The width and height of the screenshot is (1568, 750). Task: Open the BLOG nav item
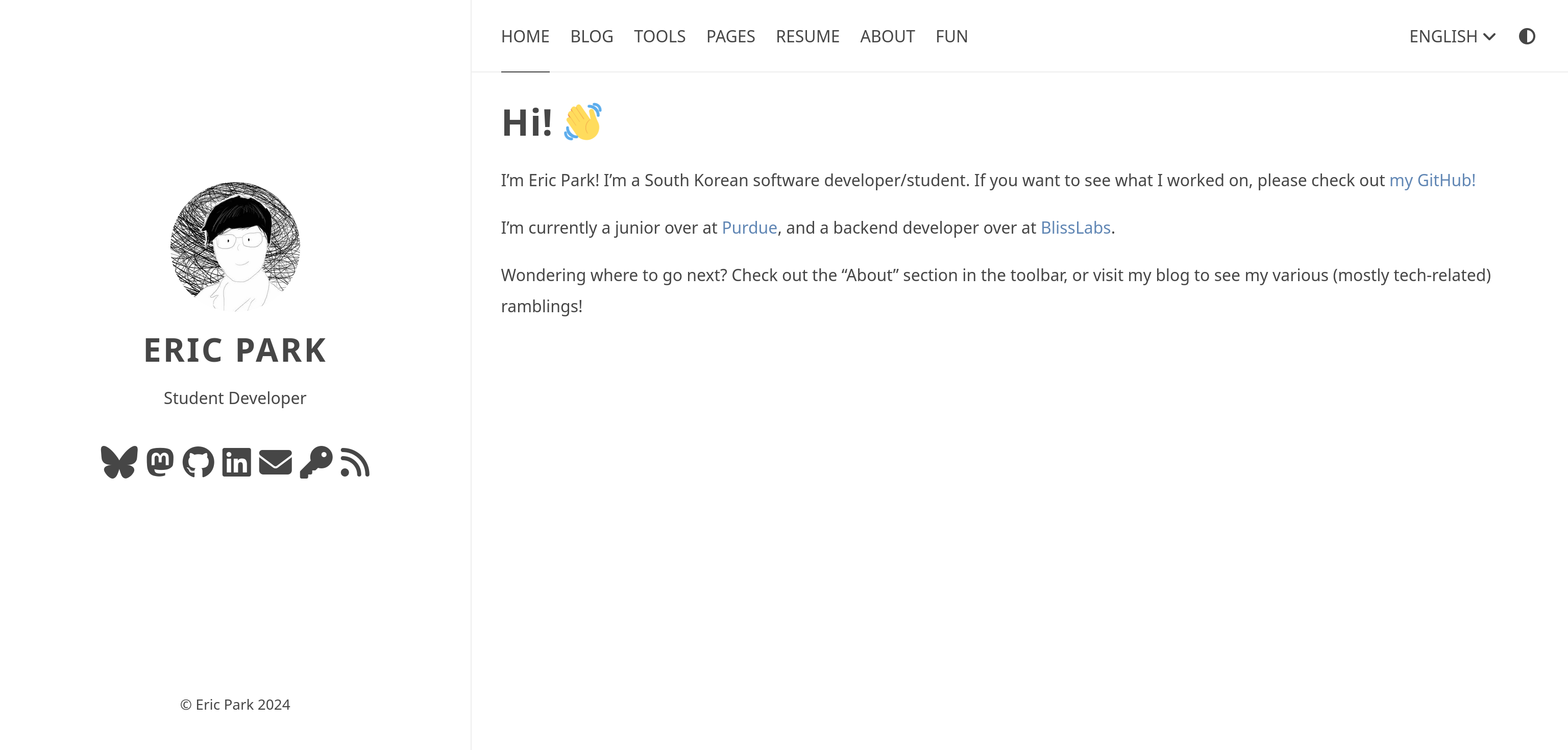point(592,37)
